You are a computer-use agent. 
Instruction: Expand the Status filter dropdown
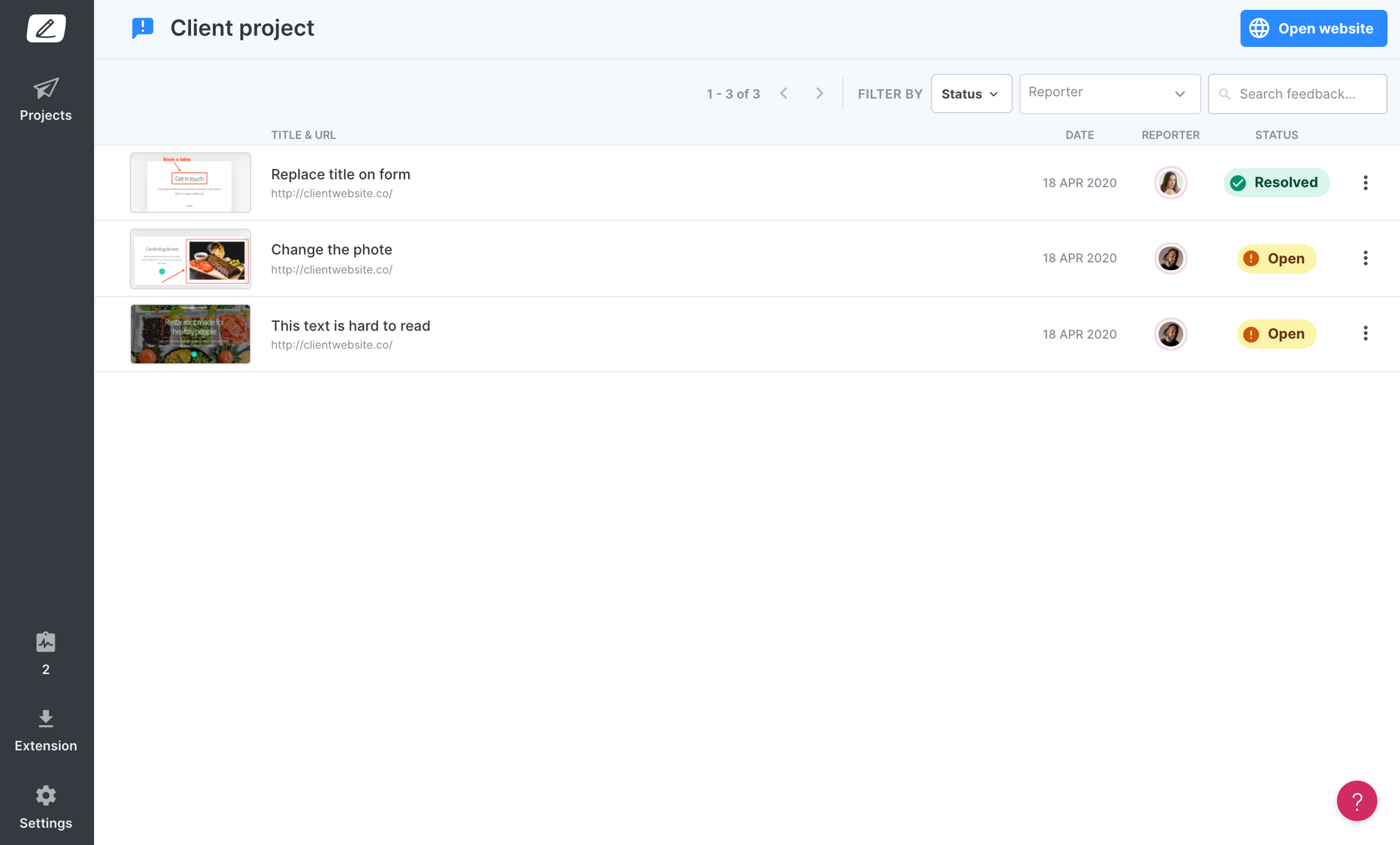tap(971, 94)
